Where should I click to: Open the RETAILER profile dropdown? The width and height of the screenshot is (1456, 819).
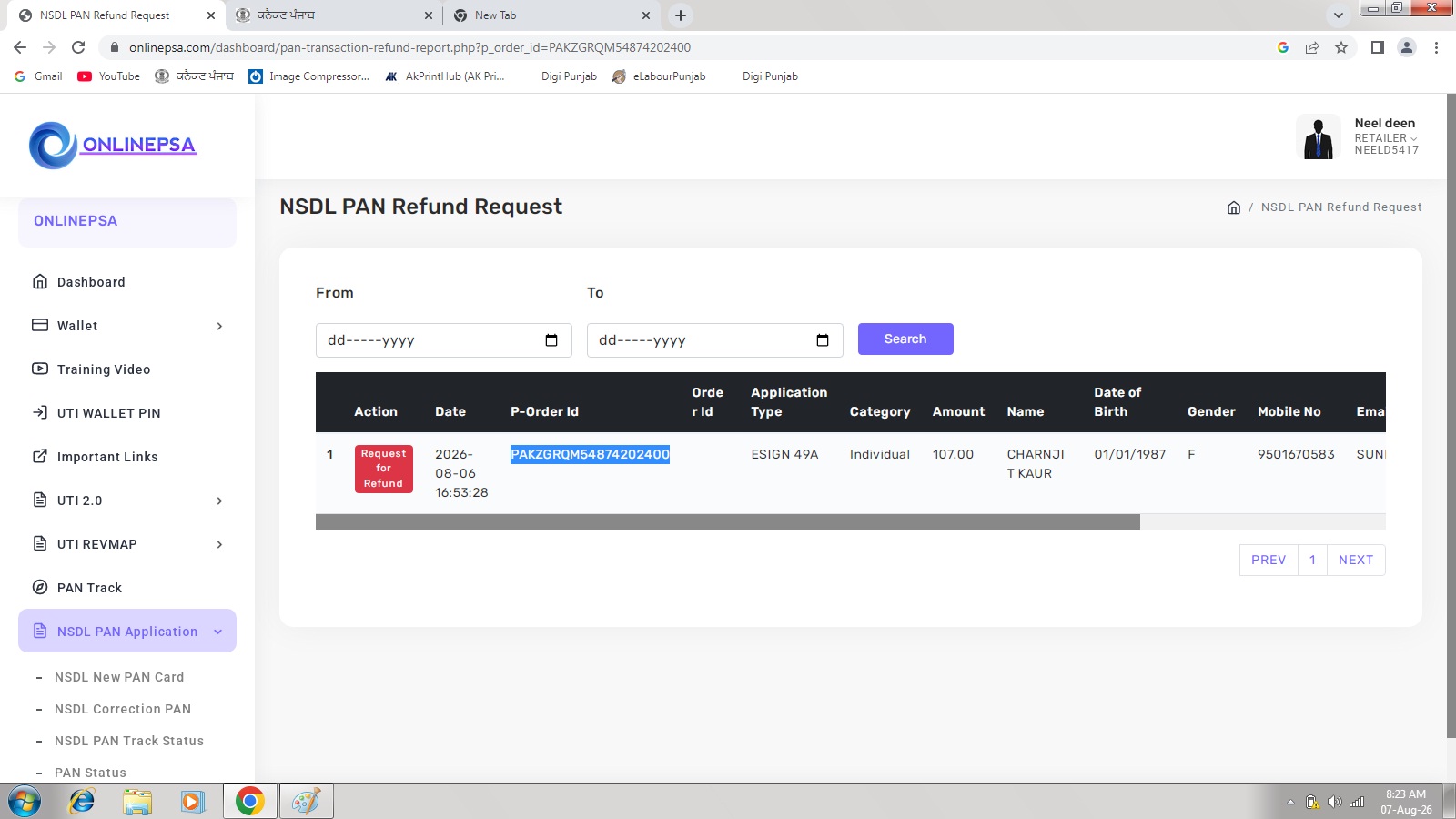click(1385, 138)
